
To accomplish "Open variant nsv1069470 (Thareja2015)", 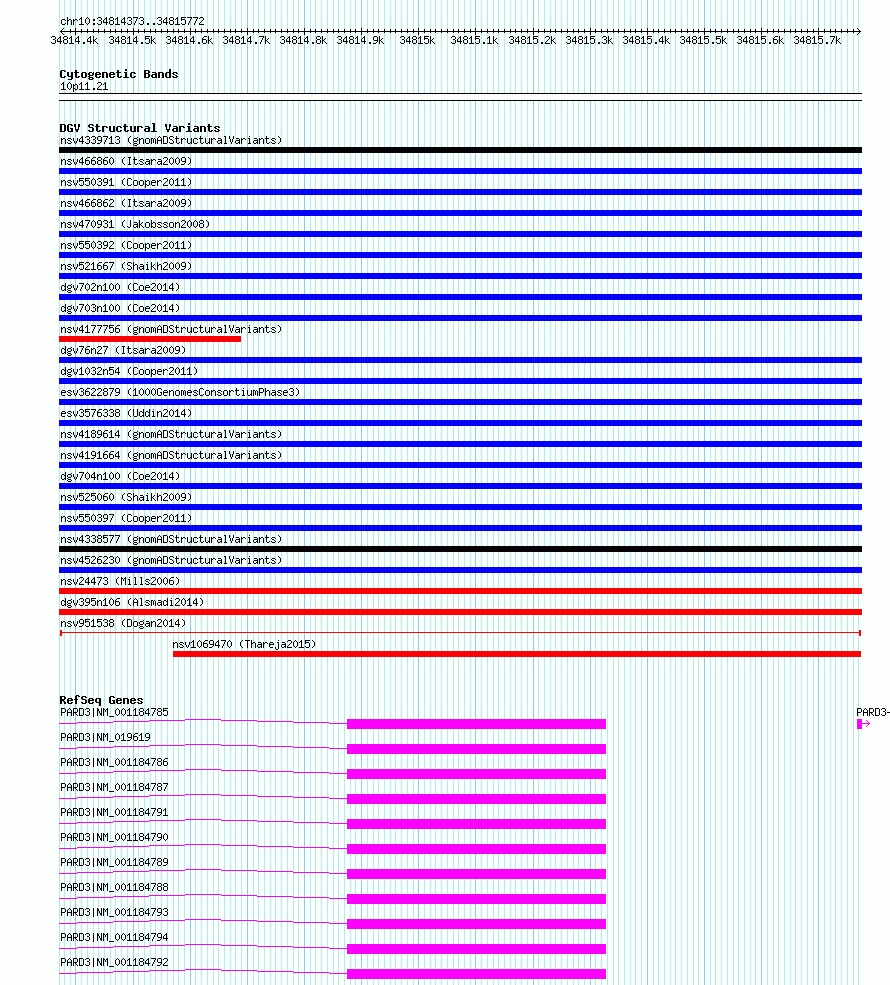I will (x=244, y=645).
